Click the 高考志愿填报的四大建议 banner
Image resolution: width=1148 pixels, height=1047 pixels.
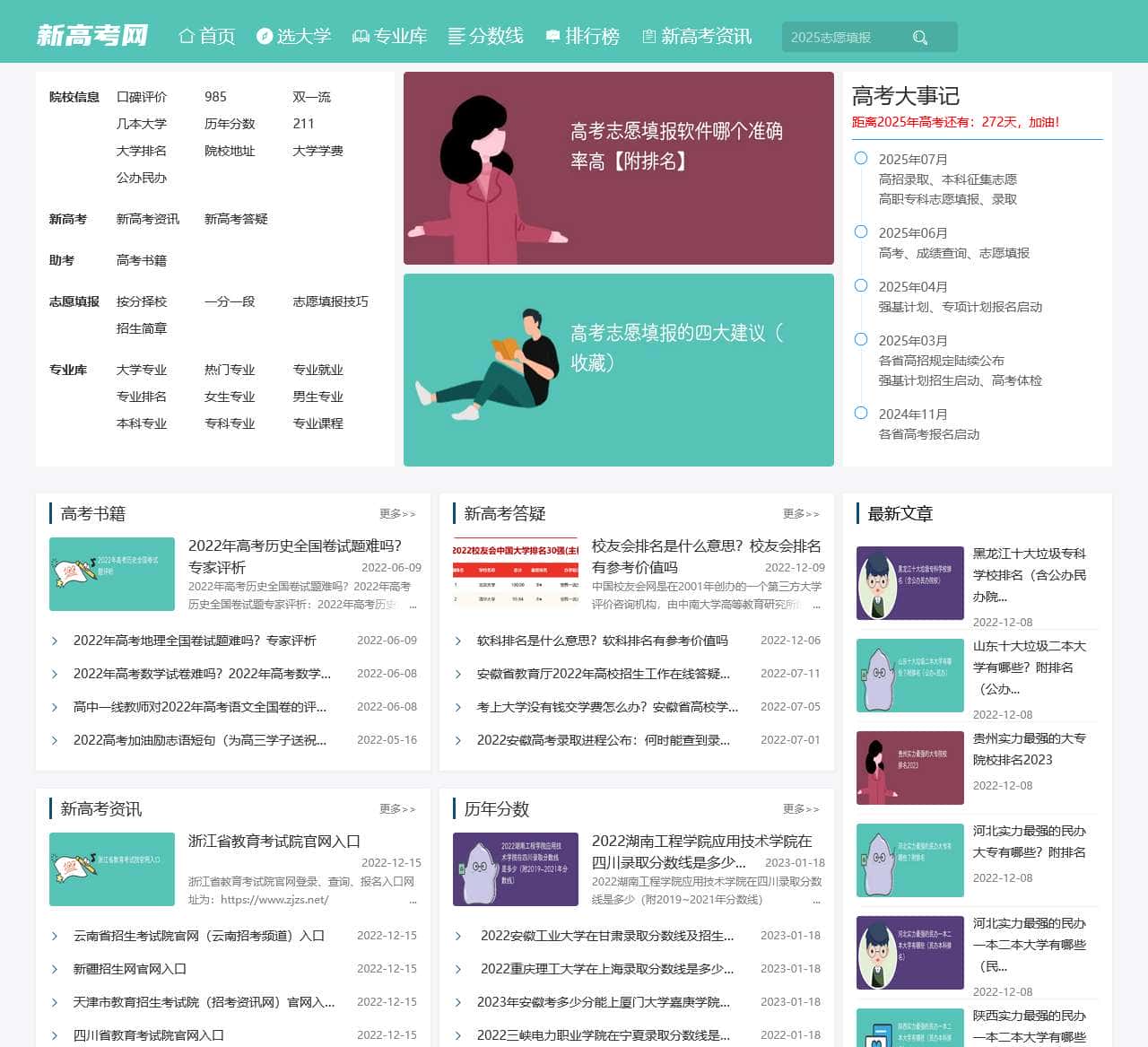(619, 369)
